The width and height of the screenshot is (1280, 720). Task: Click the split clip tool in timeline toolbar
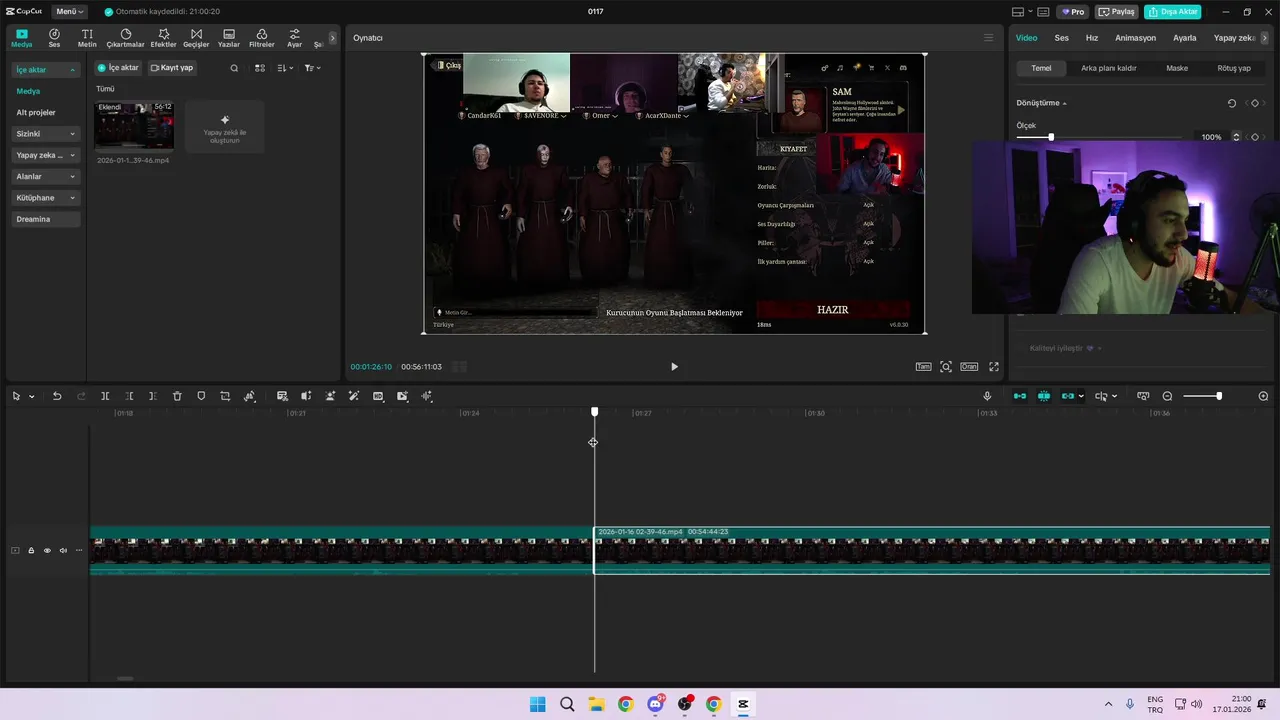pos(105,396)
